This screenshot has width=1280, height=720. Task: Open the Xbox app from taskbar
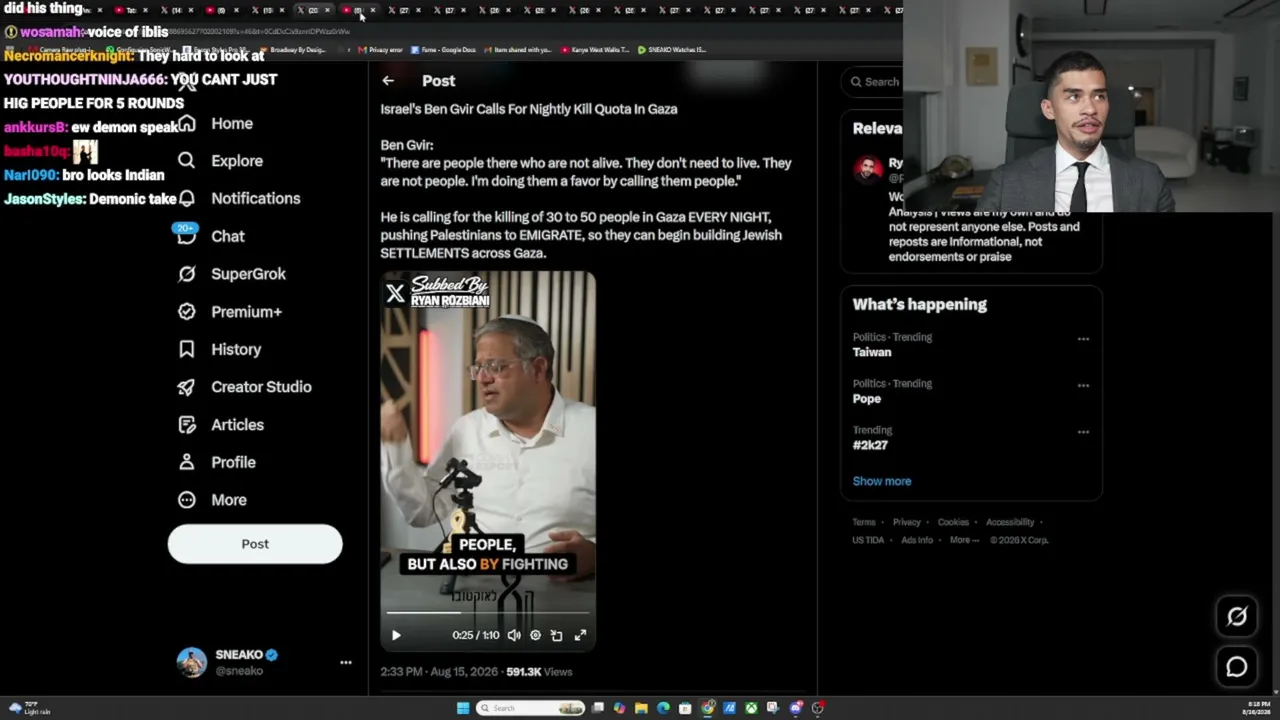coord(751,708)
